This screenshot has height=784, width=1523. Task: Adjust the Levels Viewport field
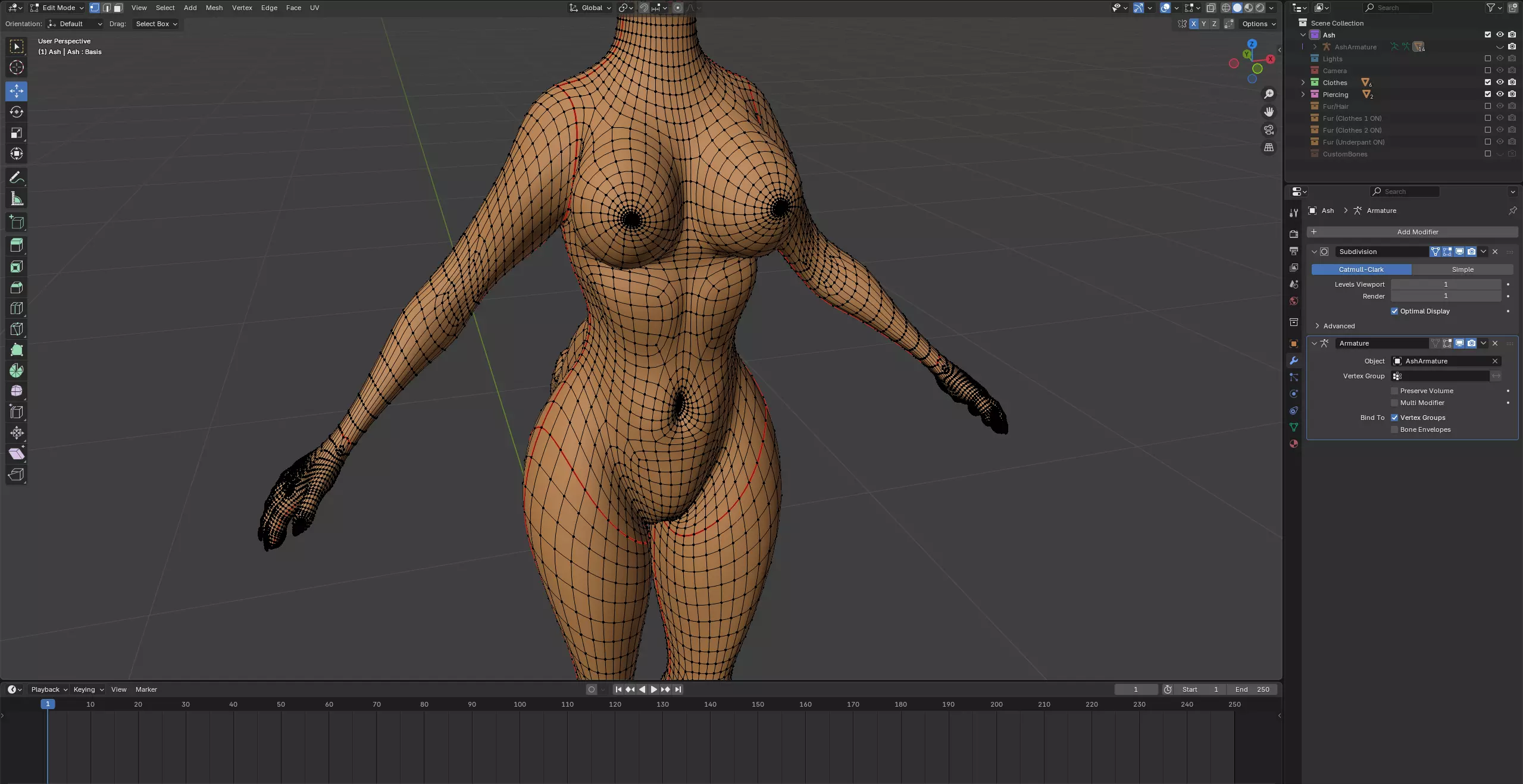pyautogui.click(x=1445, y=284)
